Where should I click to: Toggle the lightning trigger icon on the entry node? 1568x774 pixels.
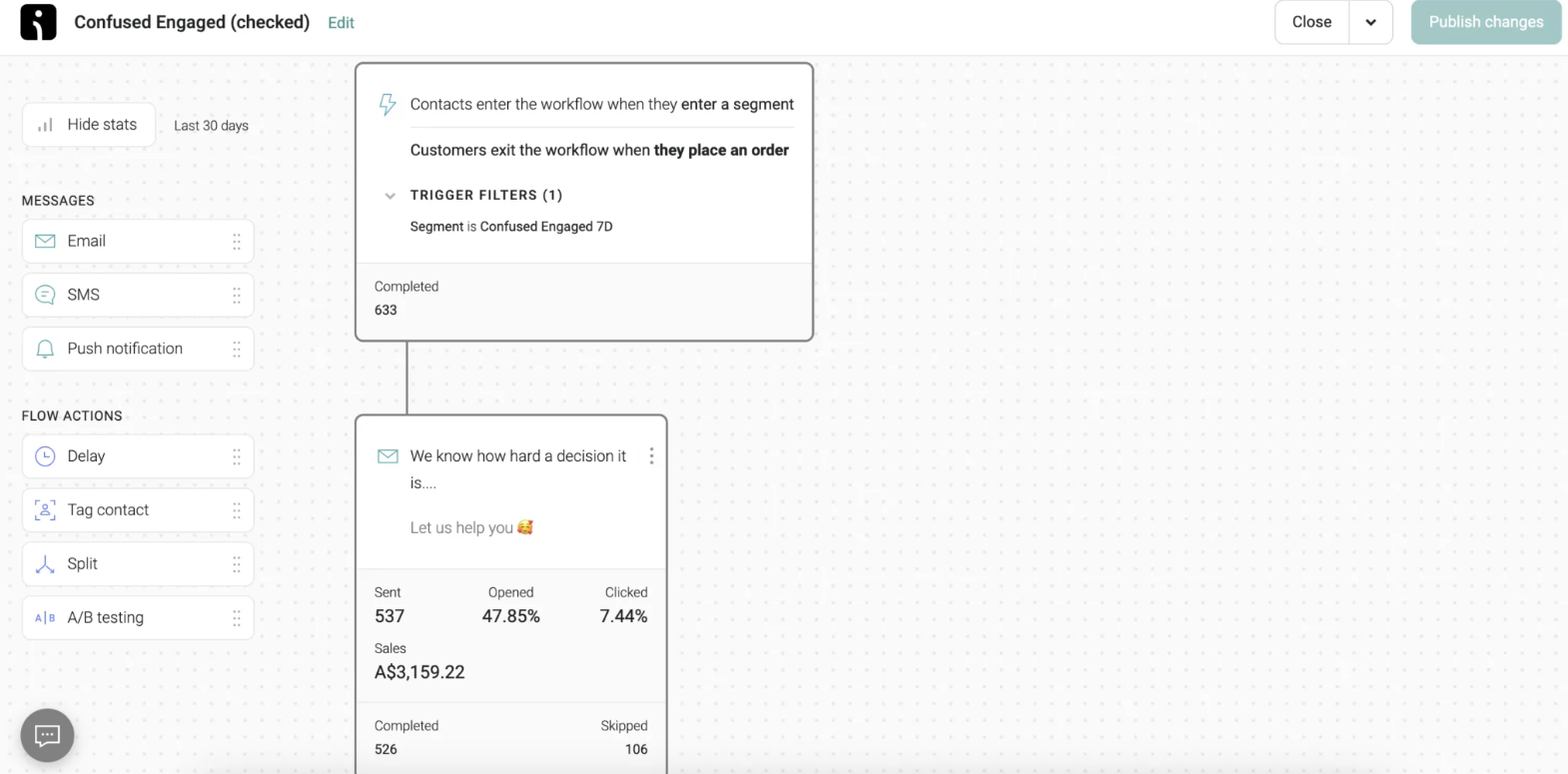388,104
